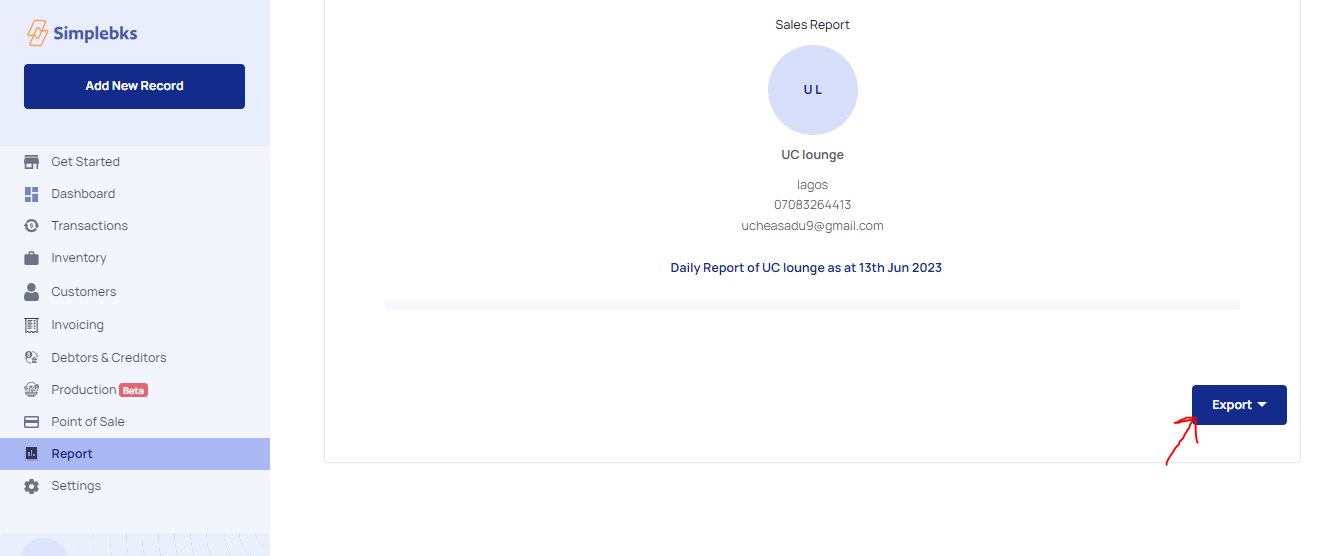Click the Add New Record button

(134, 86)
